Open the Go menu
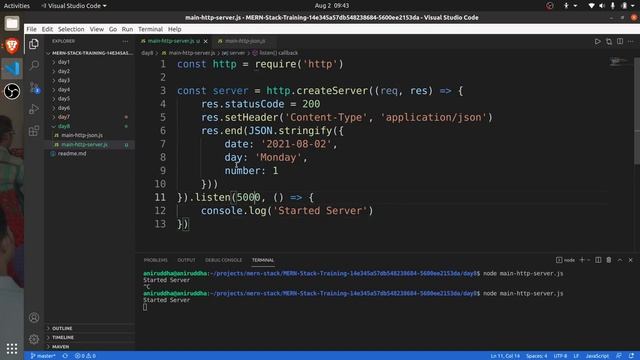 pyautogui.click(x=113, y=29)
